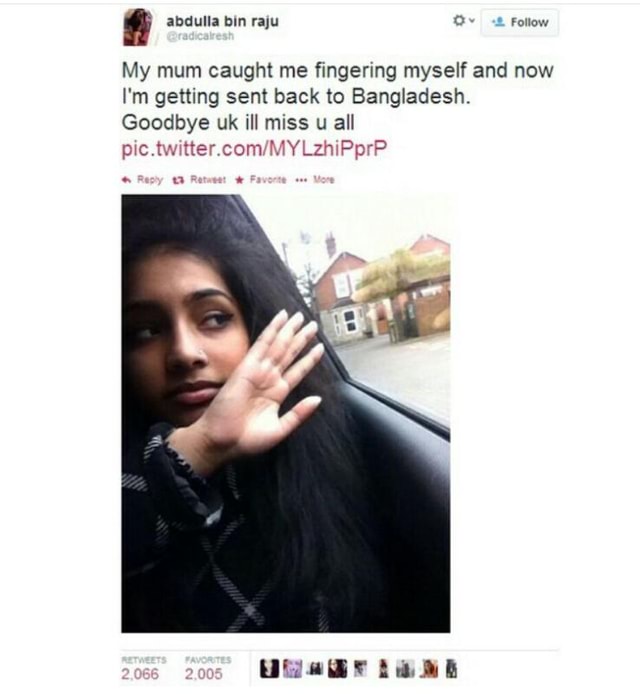640x694 pixels.
Task: View the 2,005 favorites count
Action: click(204, 674)
